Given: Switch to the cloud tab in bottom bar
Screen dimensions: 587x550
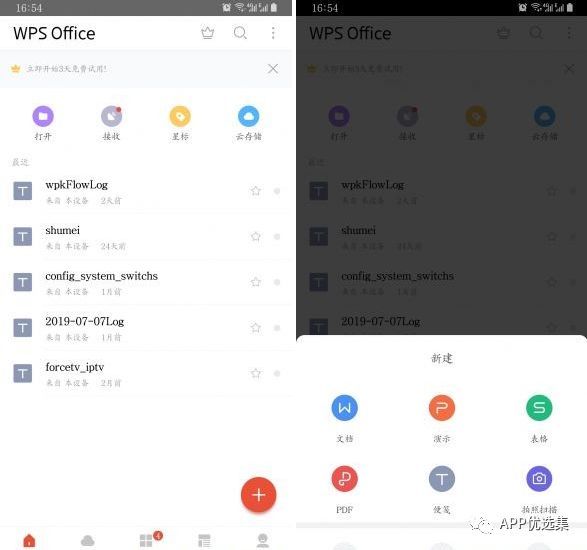Looking at the screenshot, I should (88, 541).
